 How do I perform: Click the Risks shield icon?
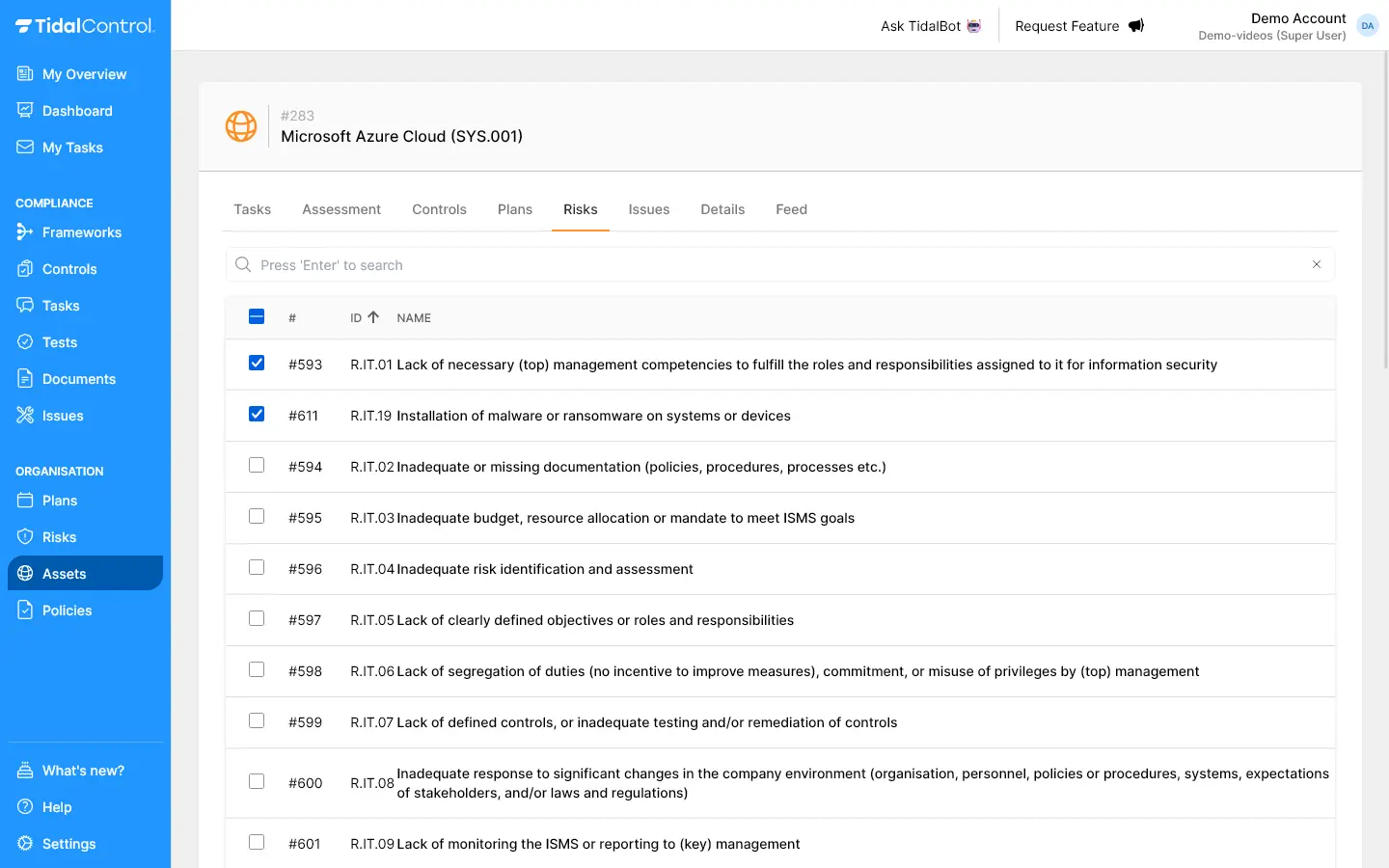pos(25,537)
